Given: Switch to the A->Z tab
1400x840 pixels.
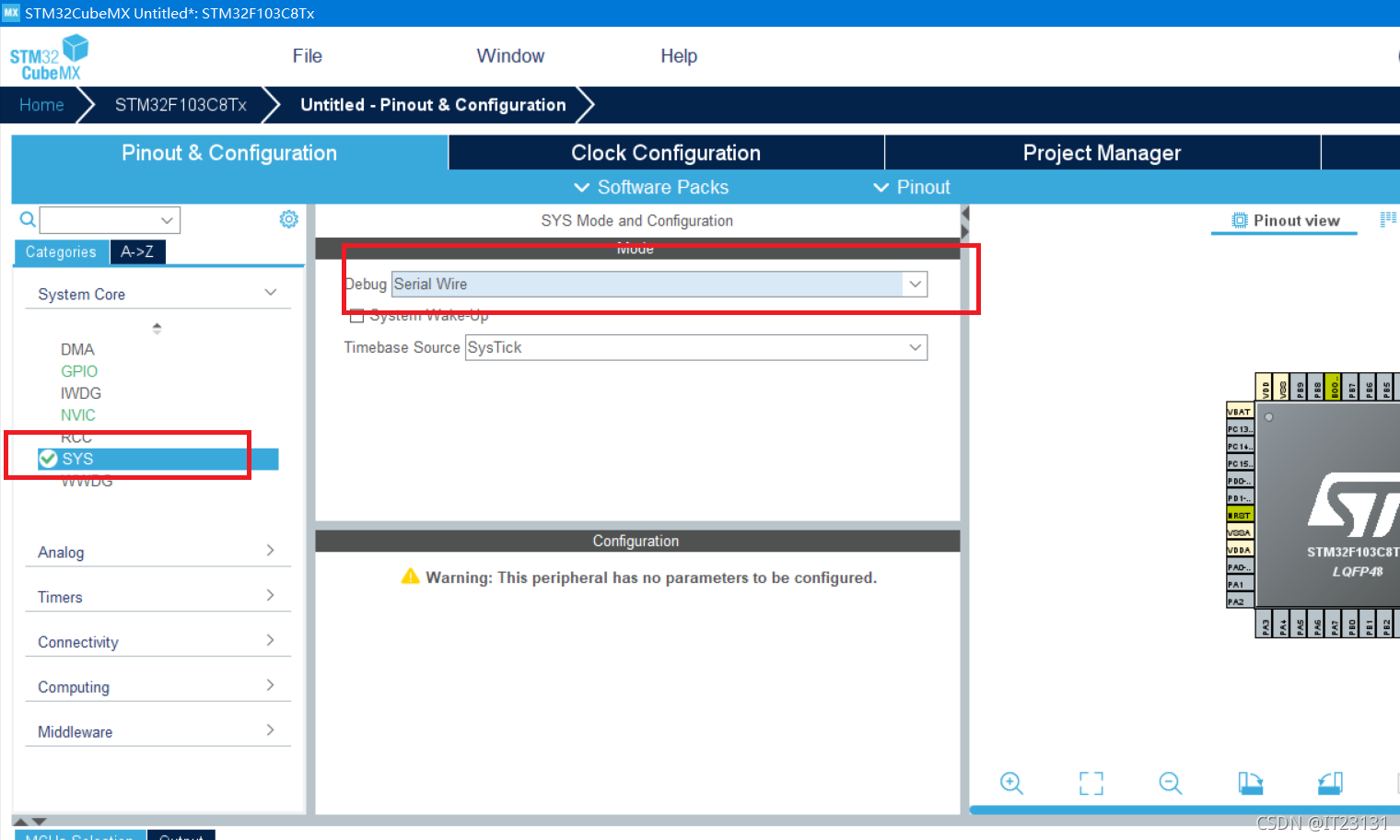Looking at the screenshot, I should tap(137, 252).
